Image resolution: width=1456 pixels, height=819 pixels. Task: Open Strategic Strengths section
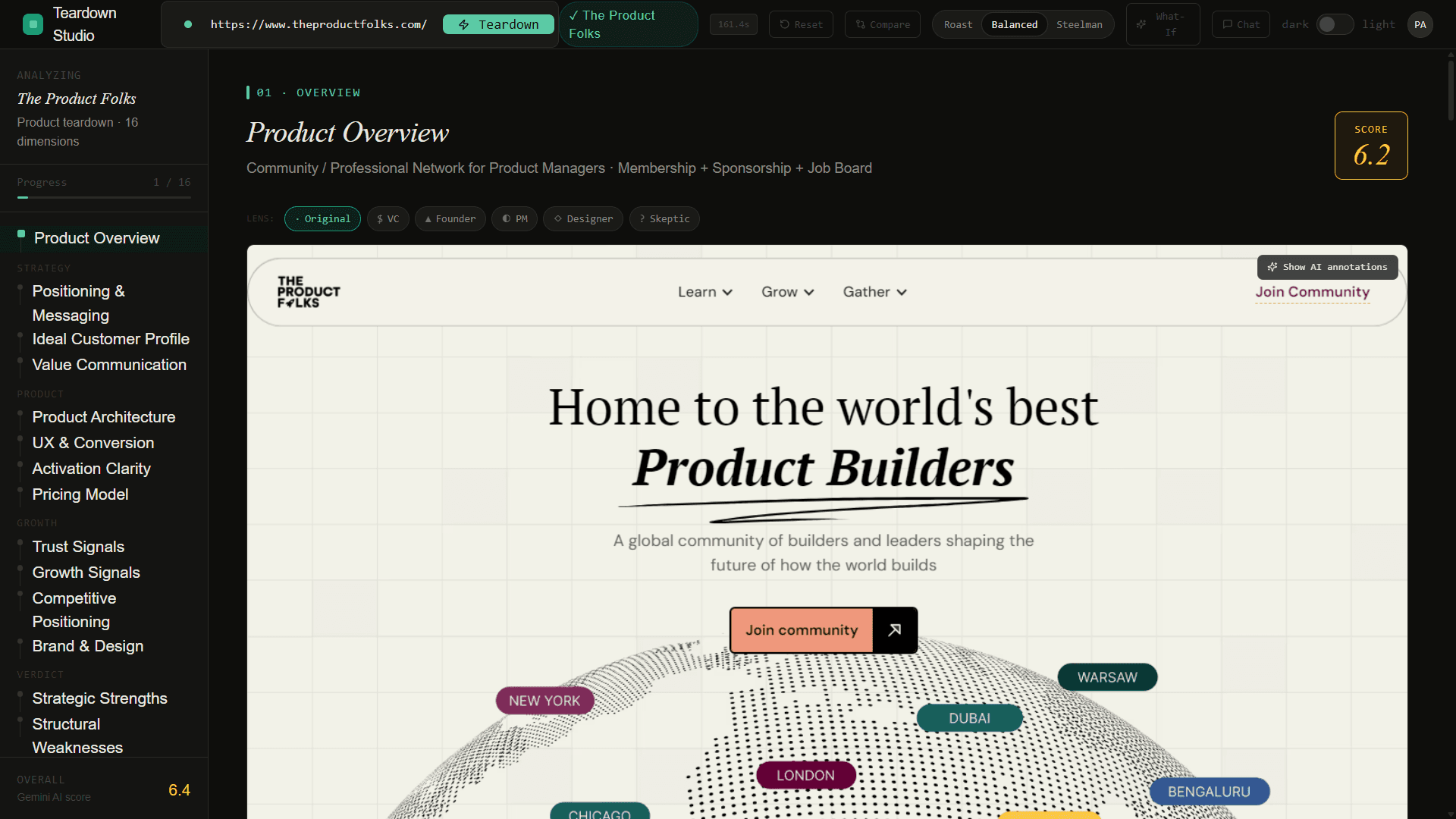pos(104,698)
